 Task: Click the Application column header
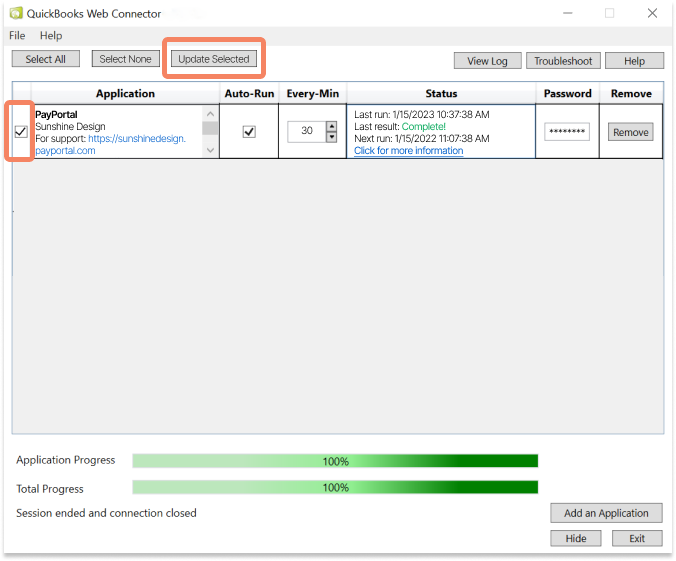pyautogui.click(x=125, y=94)
